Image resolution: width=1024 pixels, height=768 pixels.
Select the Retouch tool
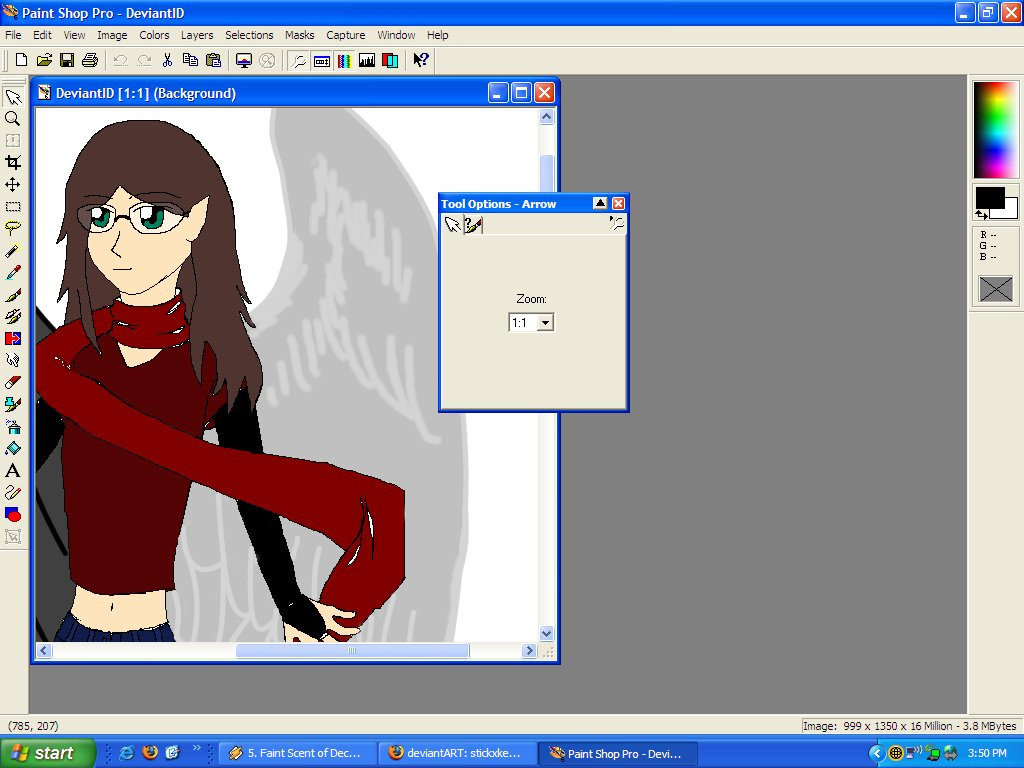pyautogui.click(x=13, y=360)
